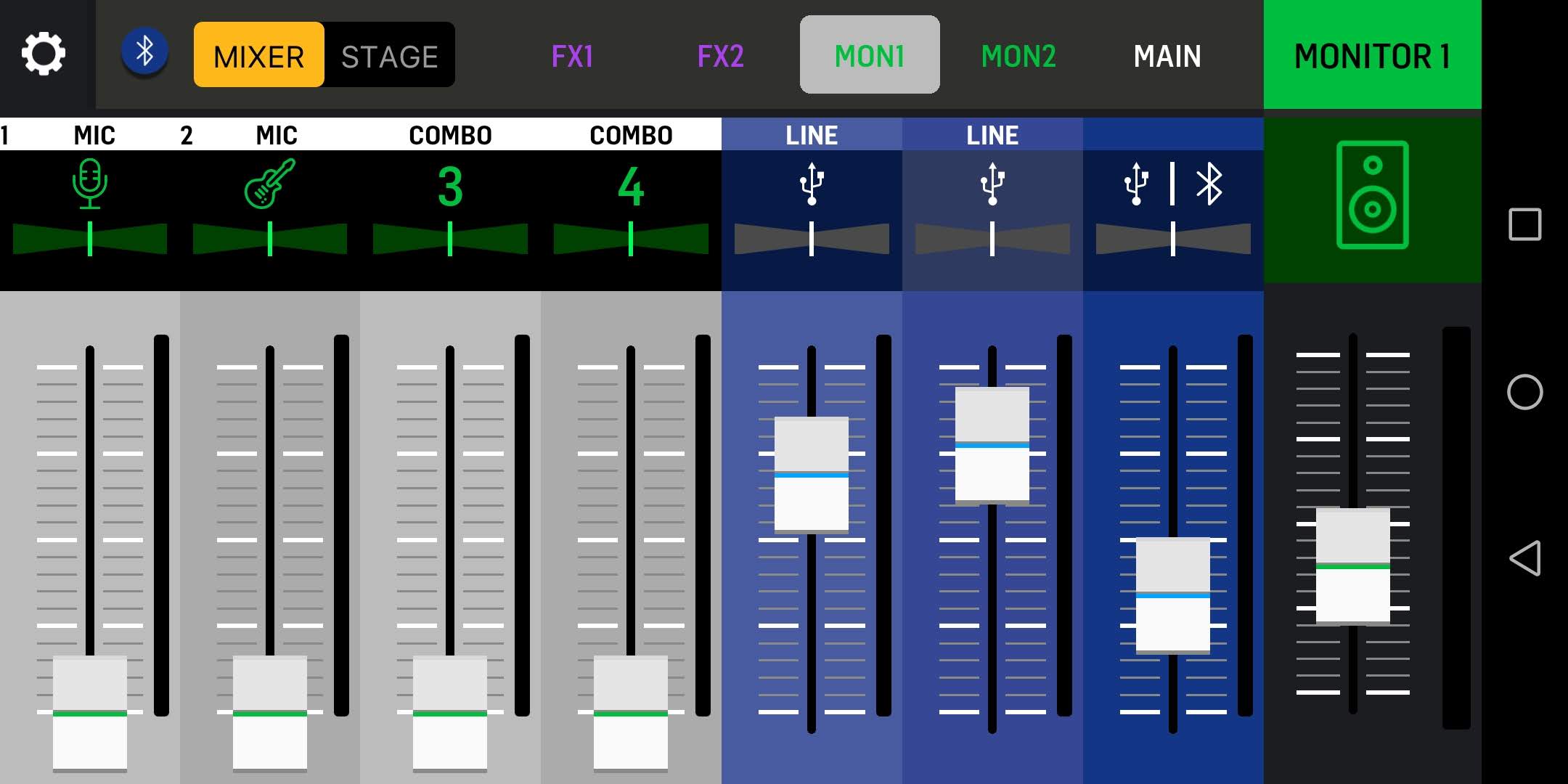
Task: Select the microphone icon on channel 1
Action: 90,184
